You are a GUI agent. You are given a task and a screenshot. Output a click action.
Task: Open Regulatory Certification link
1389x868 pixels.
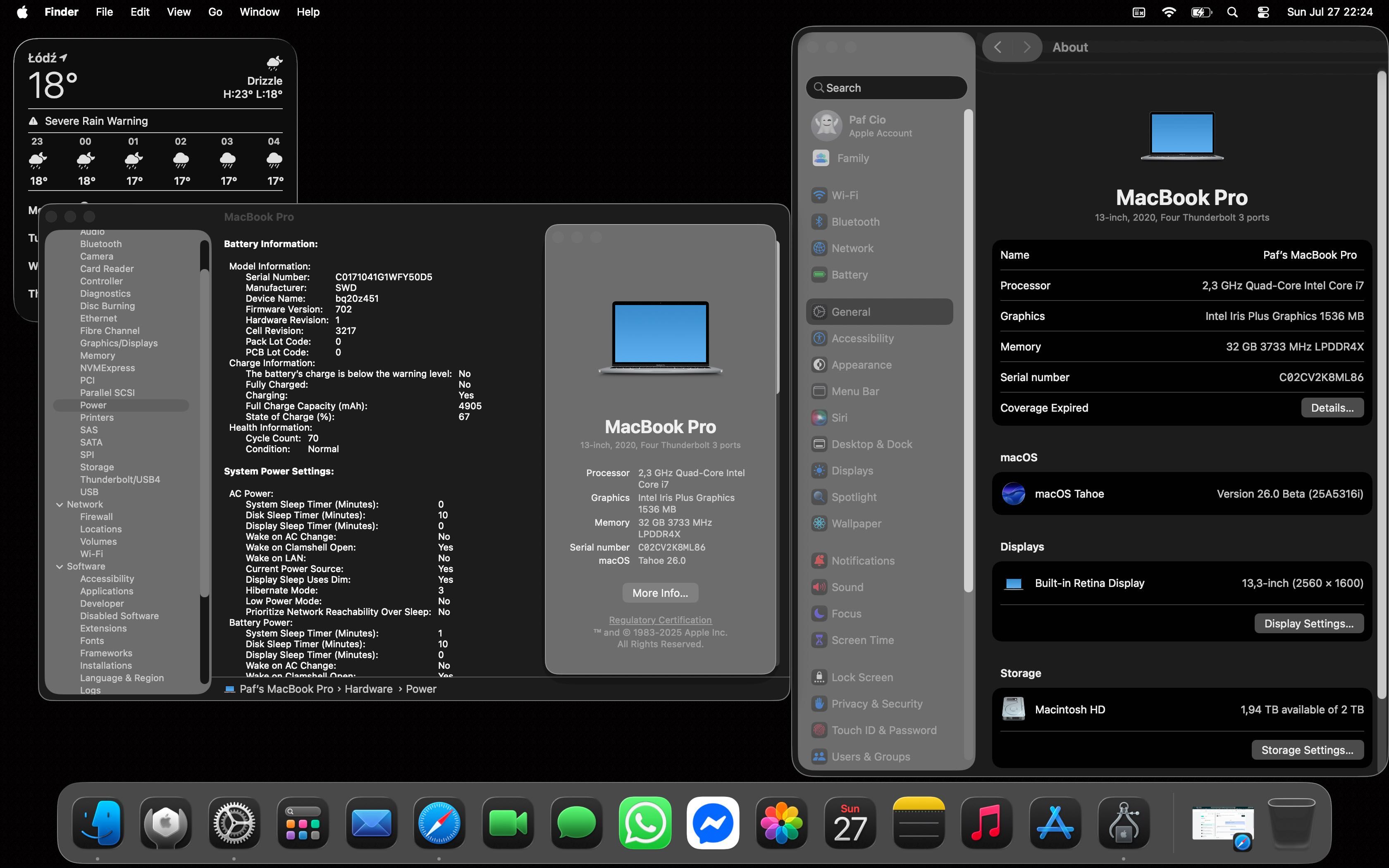(660, 620)
